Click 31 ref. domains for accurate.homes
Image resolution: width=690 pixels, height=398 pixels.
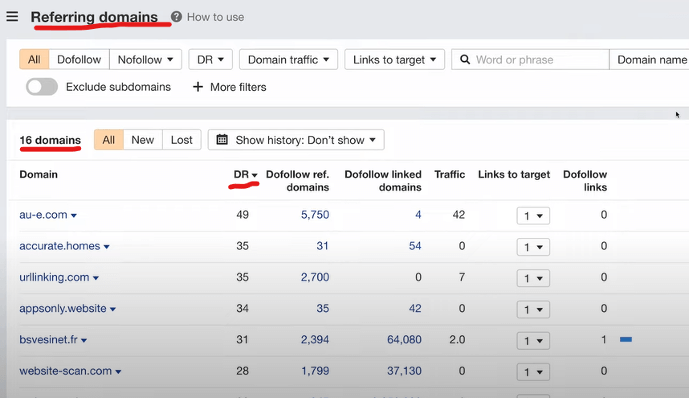323,246
